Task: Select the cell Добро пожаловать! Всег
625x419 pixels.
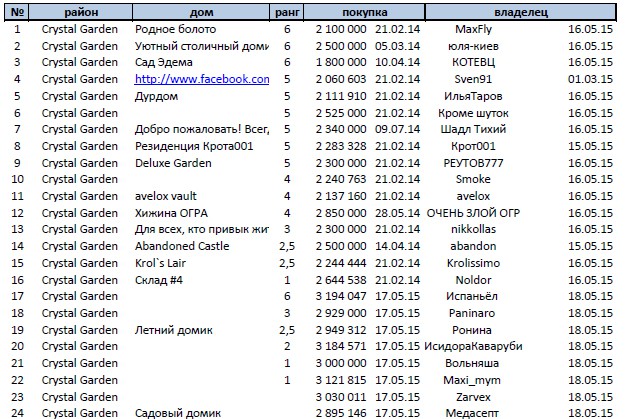Action: point(202,130)
